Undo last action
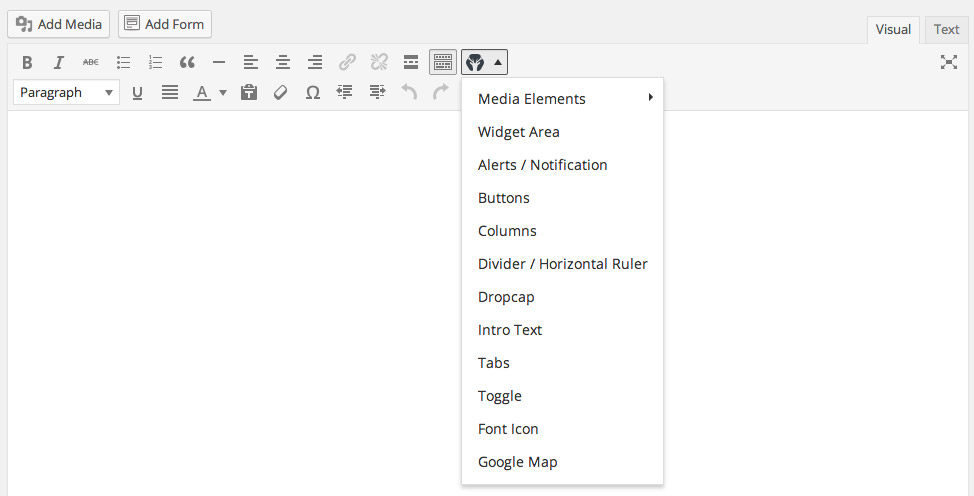This screenshot has width=974, height=496. point(409,93)
